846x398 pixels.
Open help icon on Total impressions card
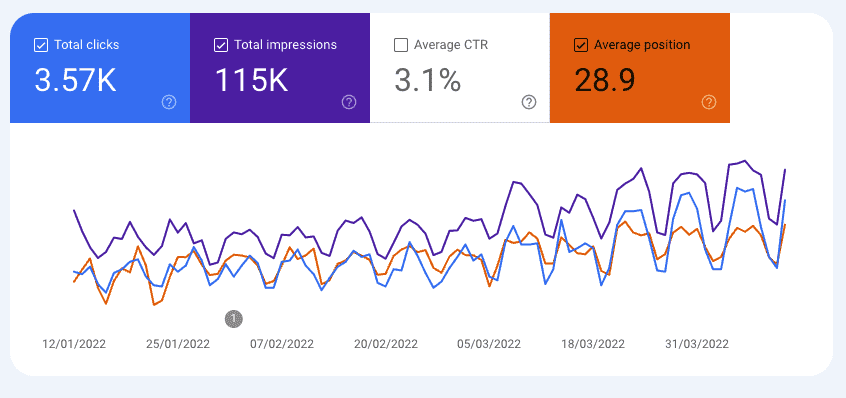point(349,101)
